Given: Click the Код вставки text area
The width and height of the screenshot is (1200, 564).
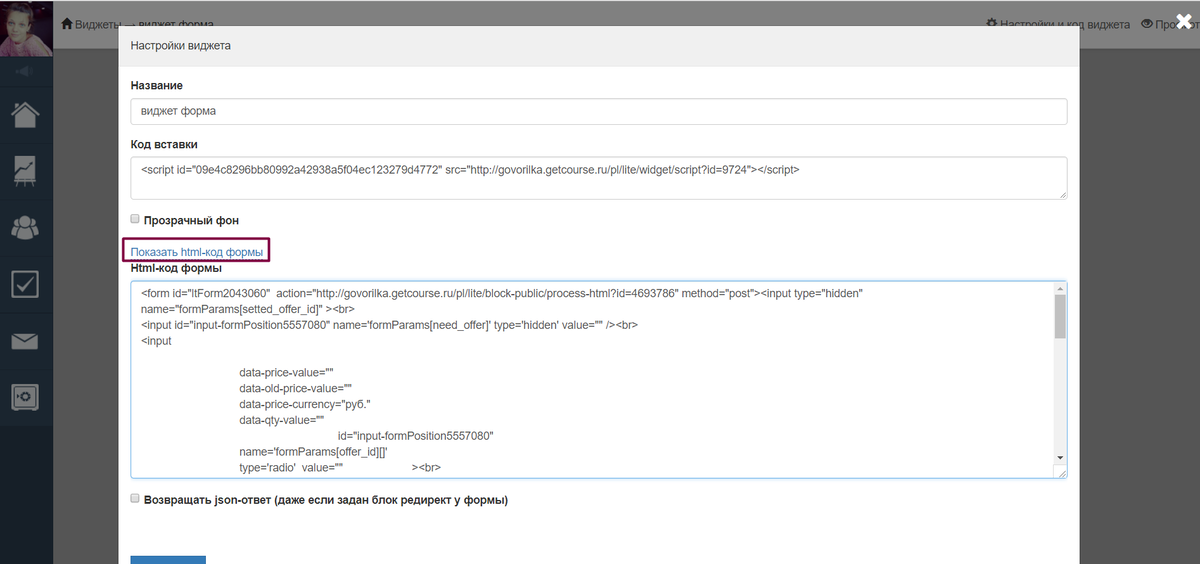Looking at the screenshot, I should (x=598, y=178).
